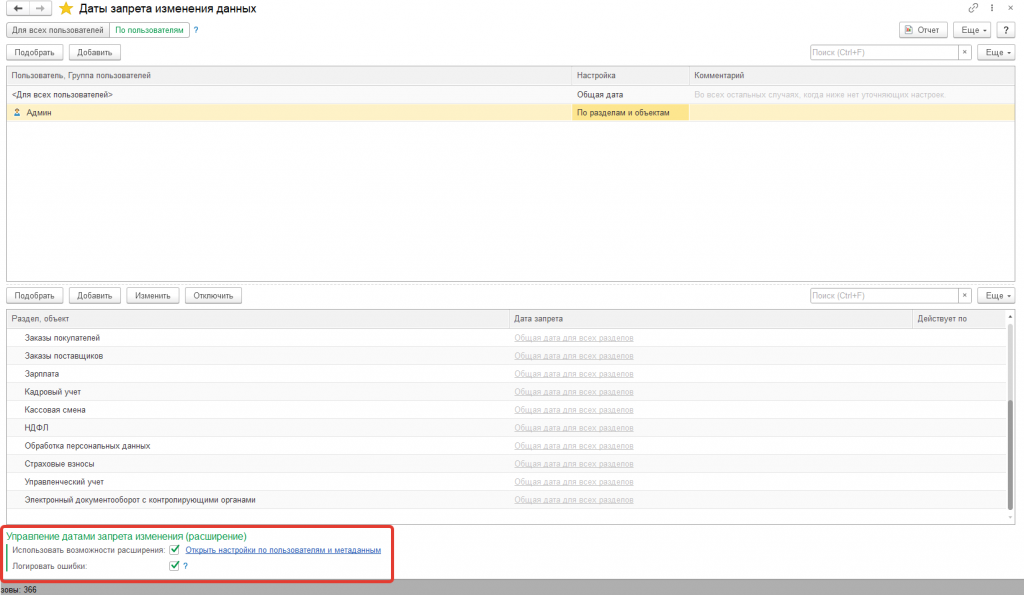Click the Общая дата link for Кассовая смена
The image size is (1024, 595).
573,410
